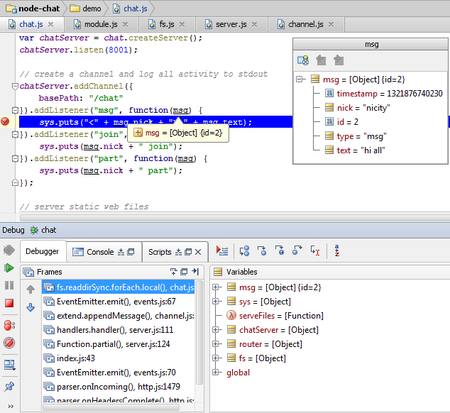This screenshot has width=450, height=413.
Task: Click node-chat breadcrumb
Action: (x=33, y=9)
